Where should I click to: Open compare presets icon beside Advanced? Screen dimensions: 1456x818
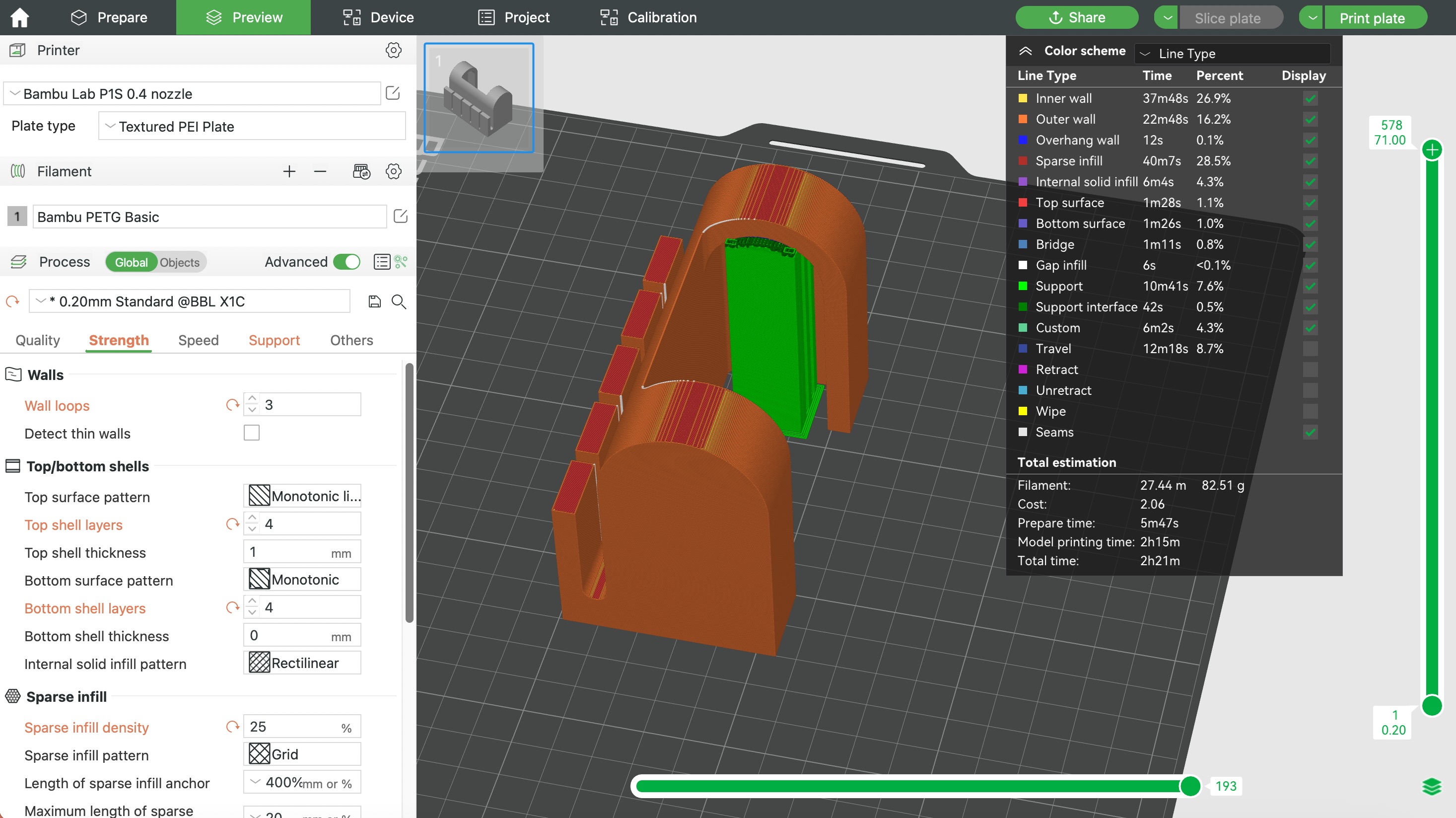click(x=401, y=262)
